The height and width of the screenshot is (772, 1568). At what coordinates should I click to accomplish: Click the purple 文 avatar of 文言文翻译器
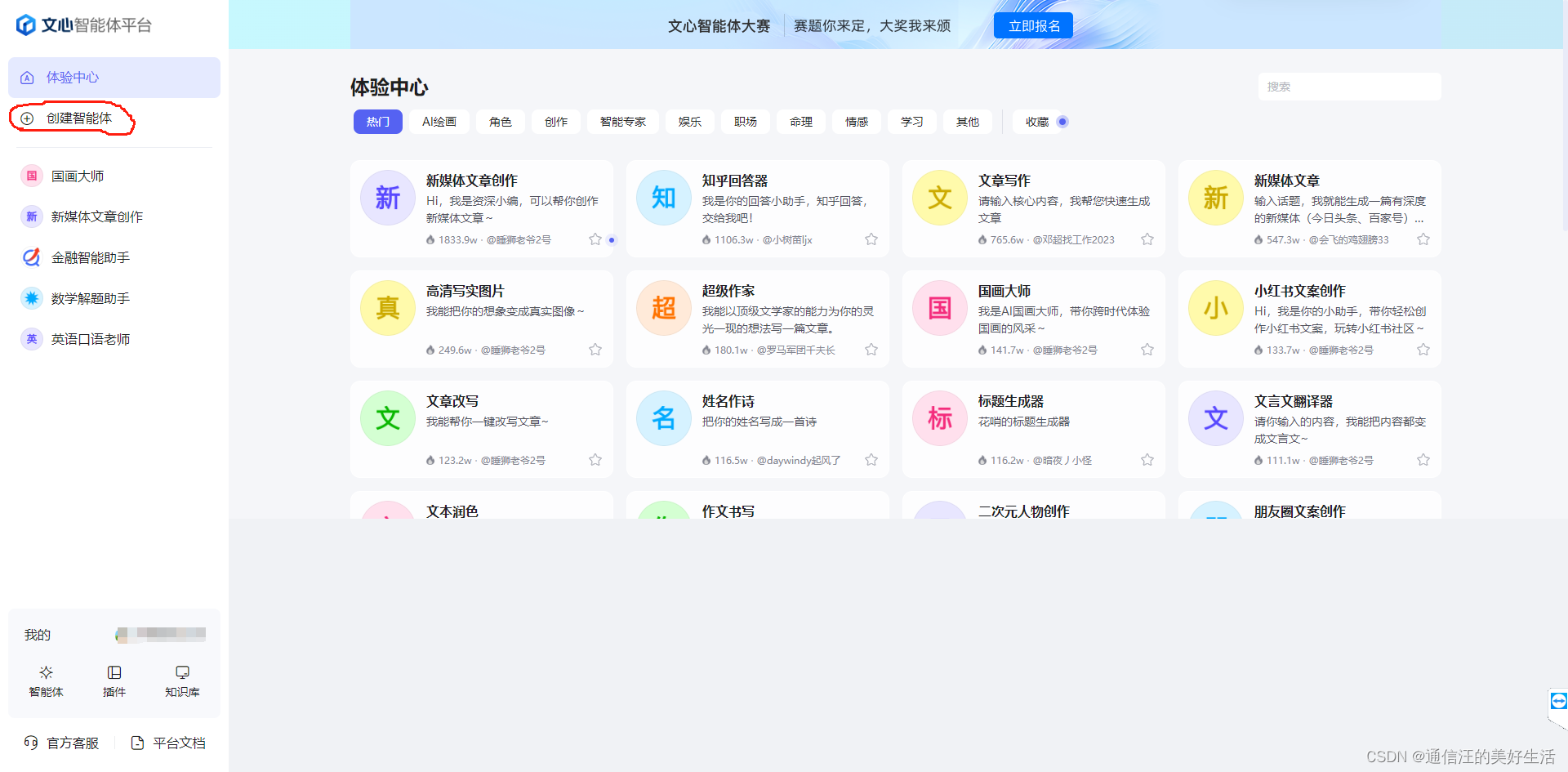[x=1216, y=418]
